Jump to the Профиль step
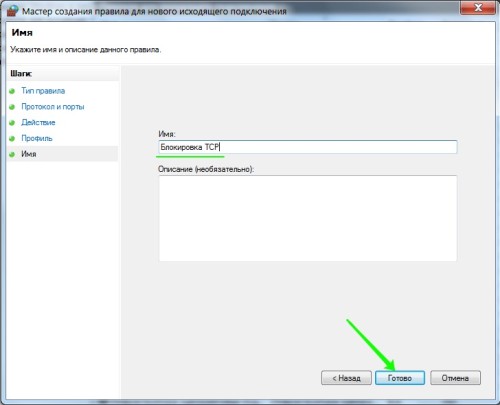500x405 pixels. click(37, 138)
